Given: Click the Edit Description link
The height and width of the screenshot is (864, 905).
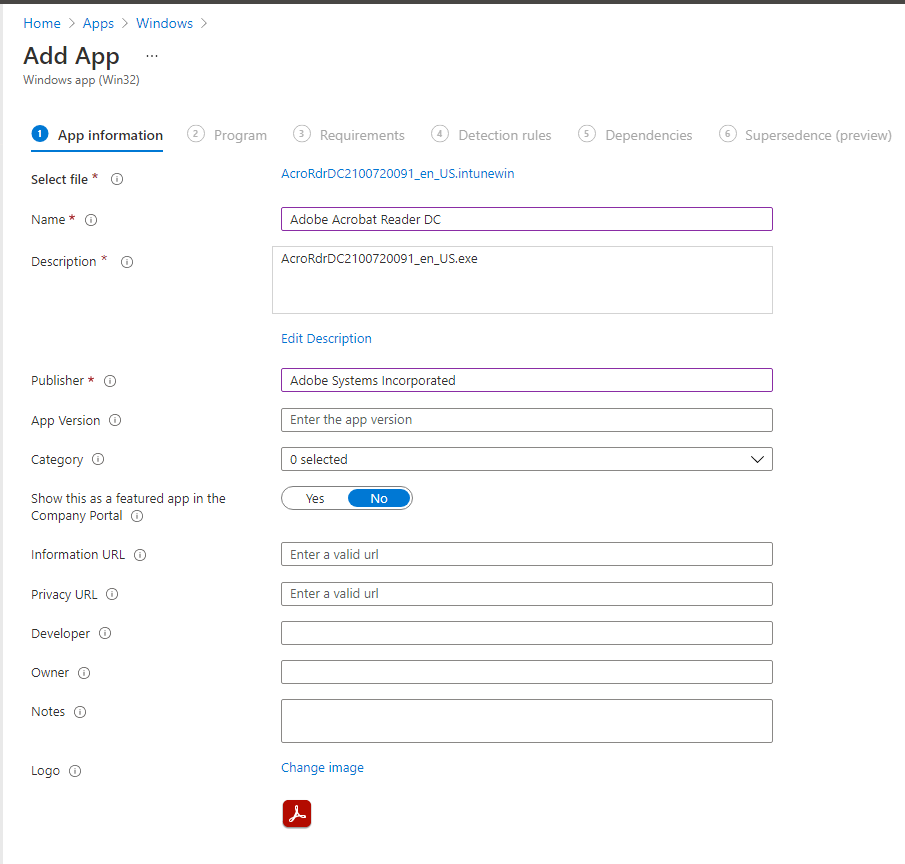Looking at the screenshot, I should point(326,339).
